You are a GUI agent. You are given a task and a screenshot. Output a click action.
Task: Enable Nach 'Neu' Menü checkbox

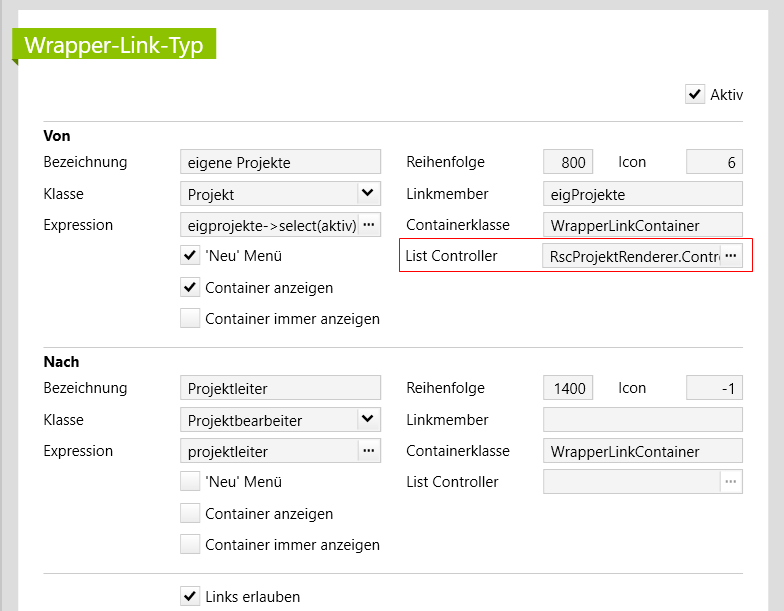click(x=190, y=482)
